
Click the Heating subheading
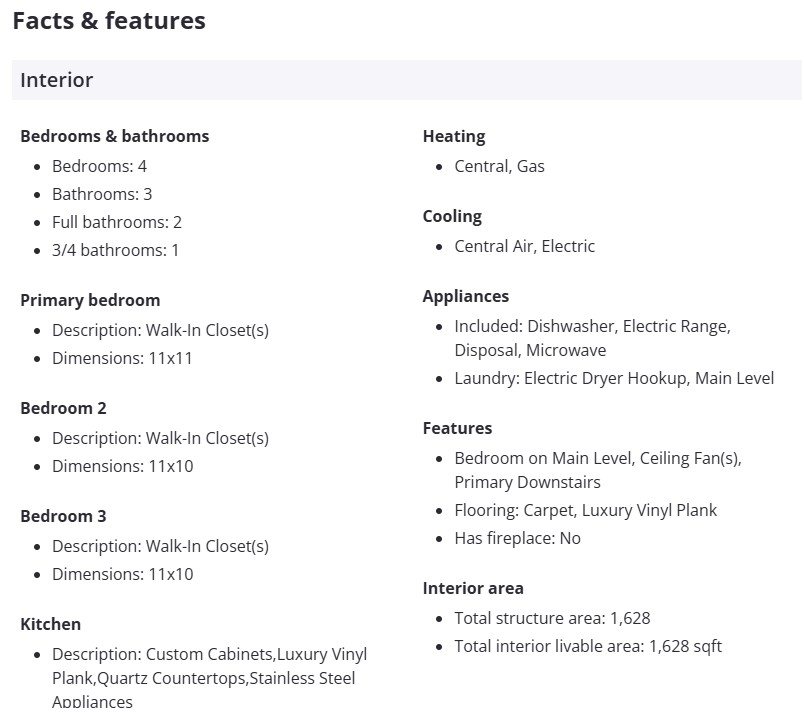(453, 136)
